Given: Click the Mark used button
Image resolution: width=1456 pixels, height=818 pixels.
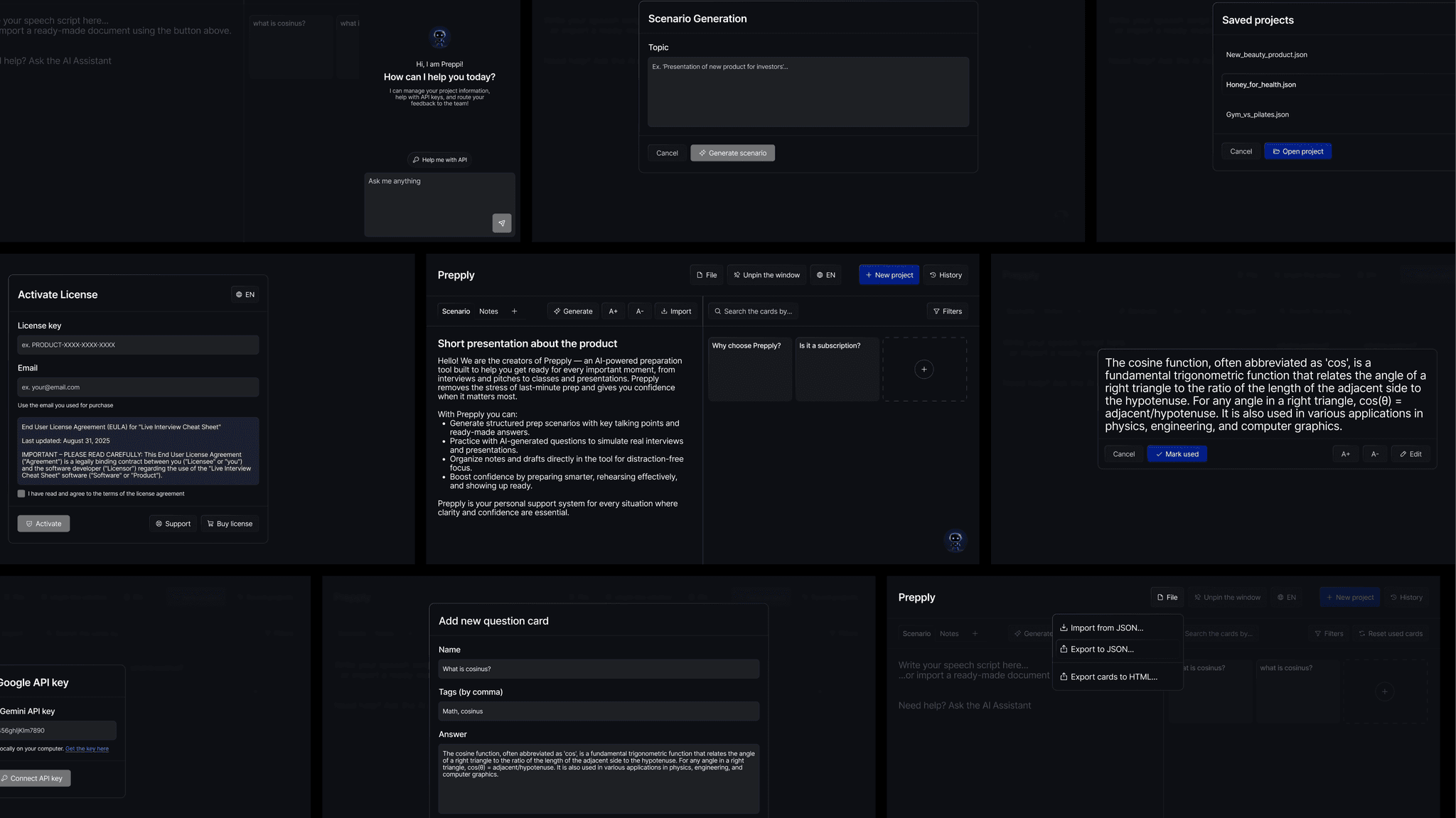Looking at the screenshot, I should [x=1177, y=454].
